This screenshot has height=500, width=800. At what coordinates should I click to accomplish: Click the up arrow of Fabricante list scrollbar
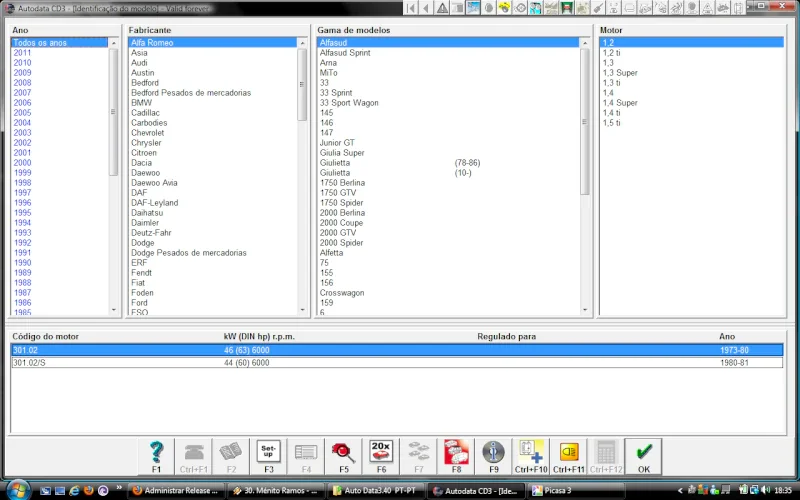pyautogui.click(x=302, y=43)
